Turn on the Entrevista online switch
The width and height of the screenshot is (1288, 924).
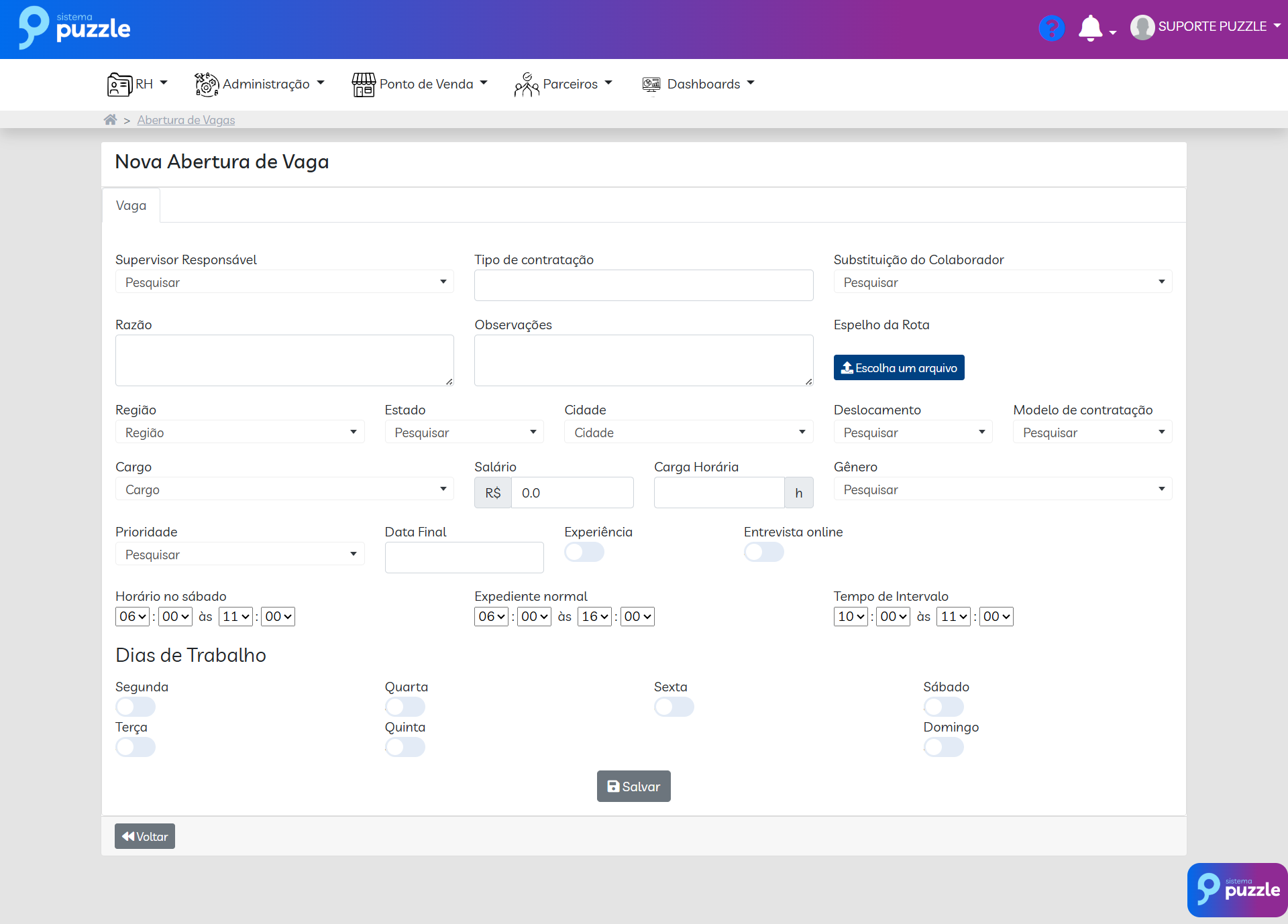coord(763,553)
